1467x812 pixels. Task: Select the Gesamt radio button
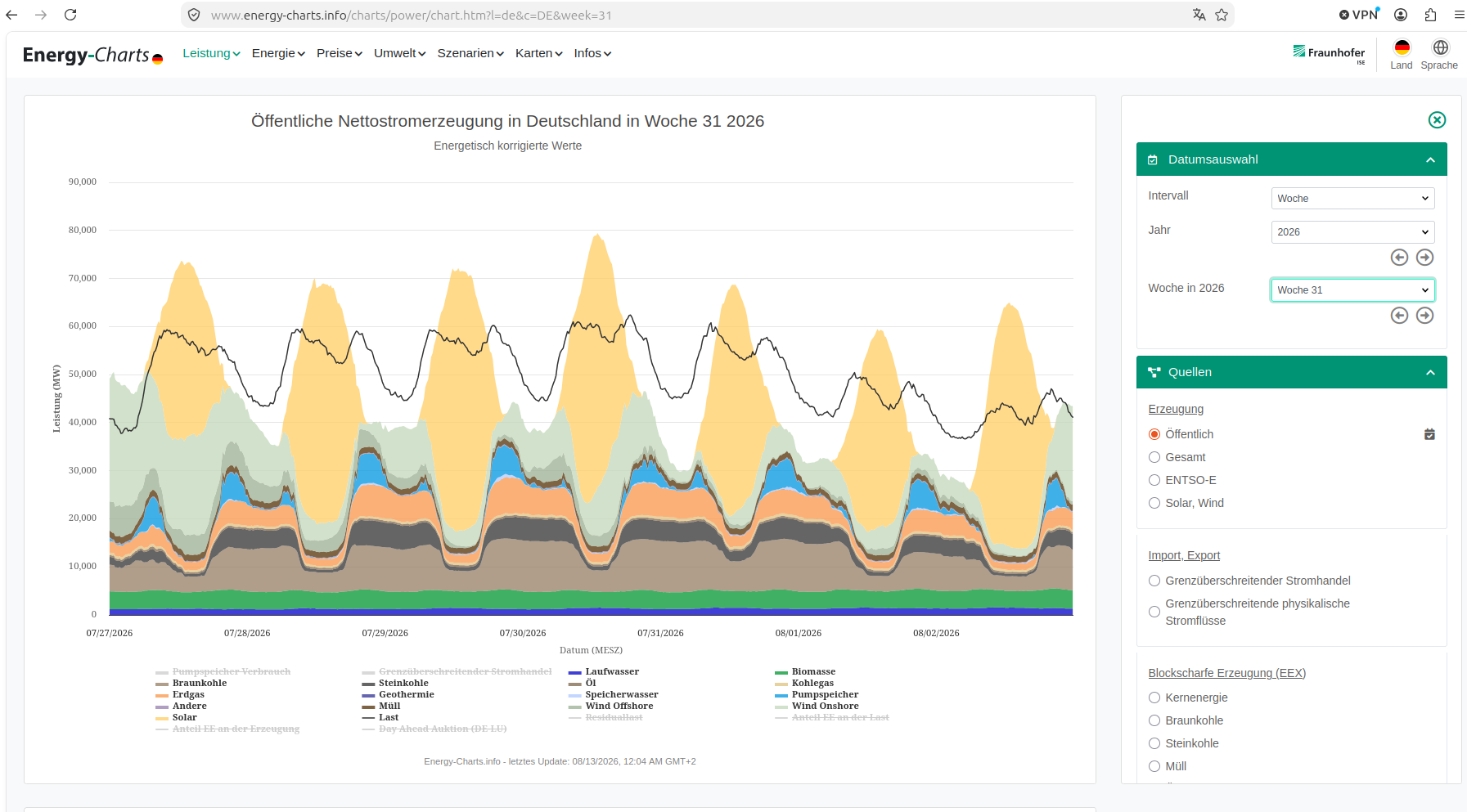1154,457
